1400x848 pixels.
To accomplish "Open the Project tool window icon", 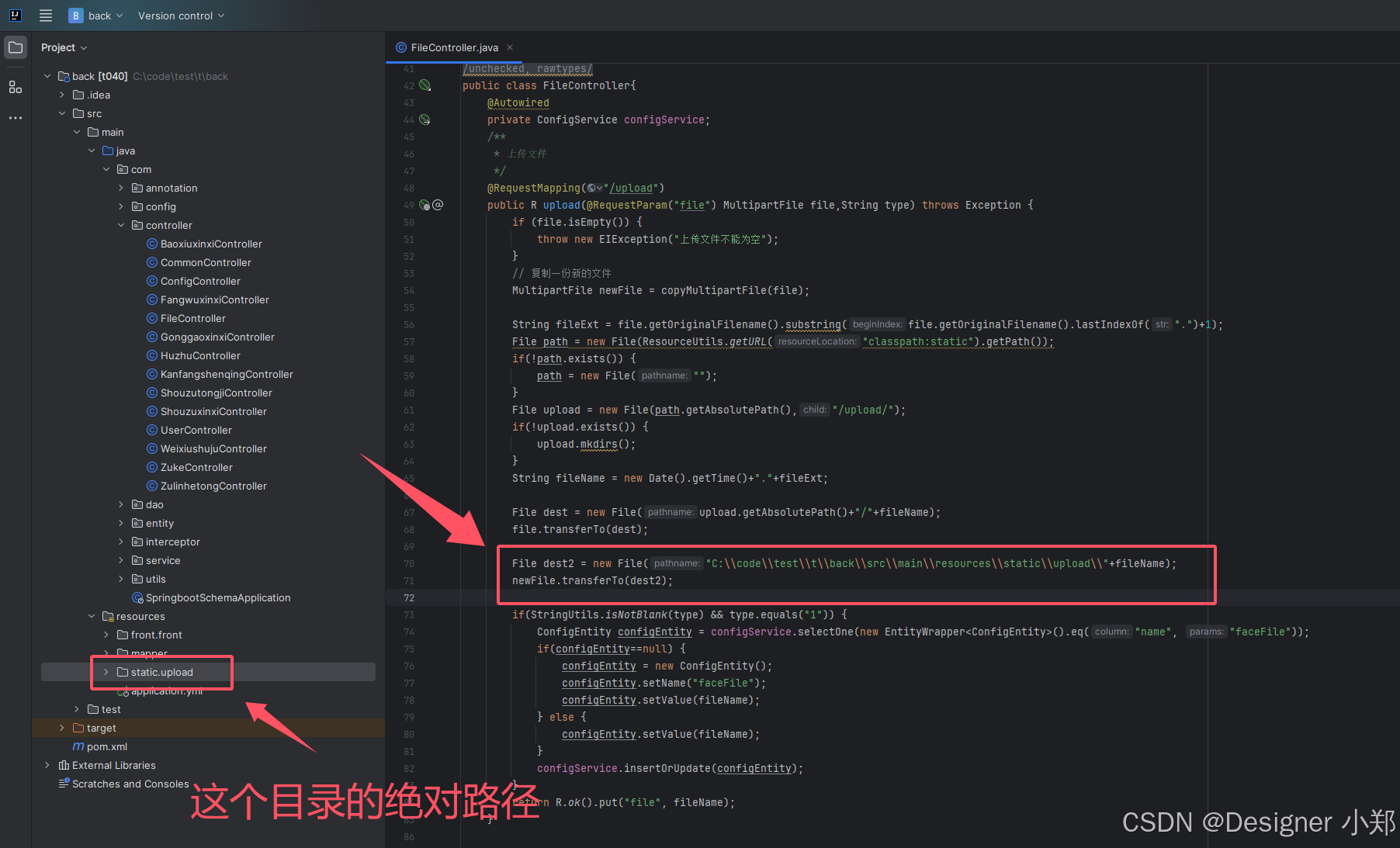I will click(x=16, y=48).
